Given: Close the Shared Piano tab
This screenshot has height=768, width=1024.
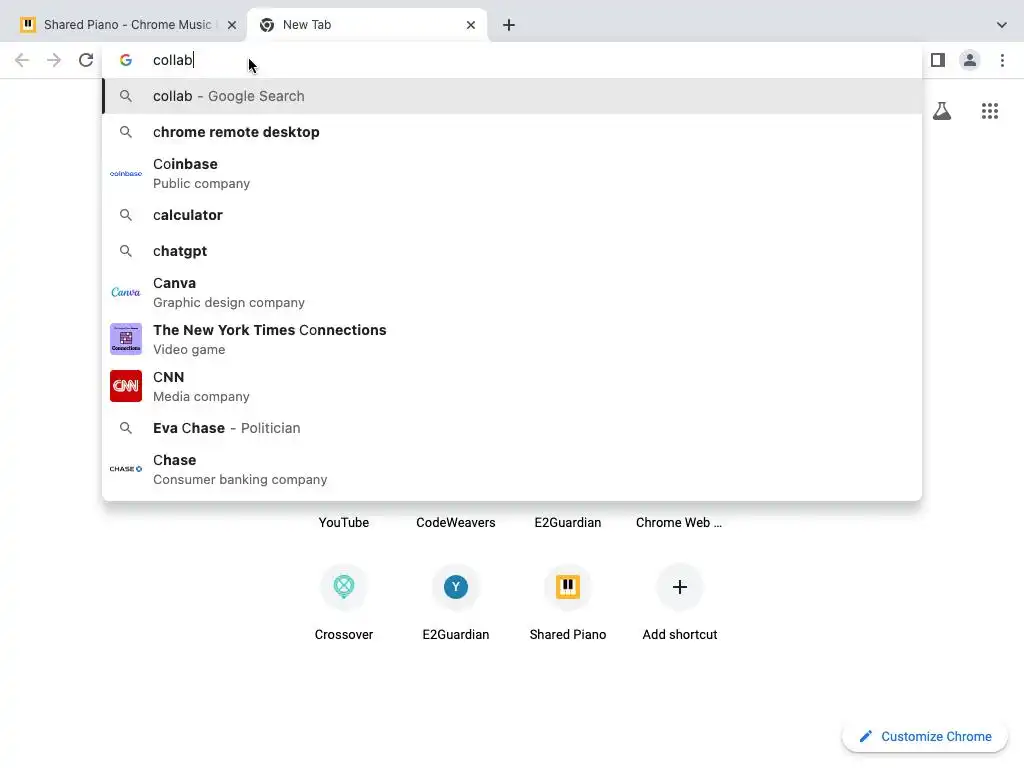Looking at the screenshot, I should 232,25.
